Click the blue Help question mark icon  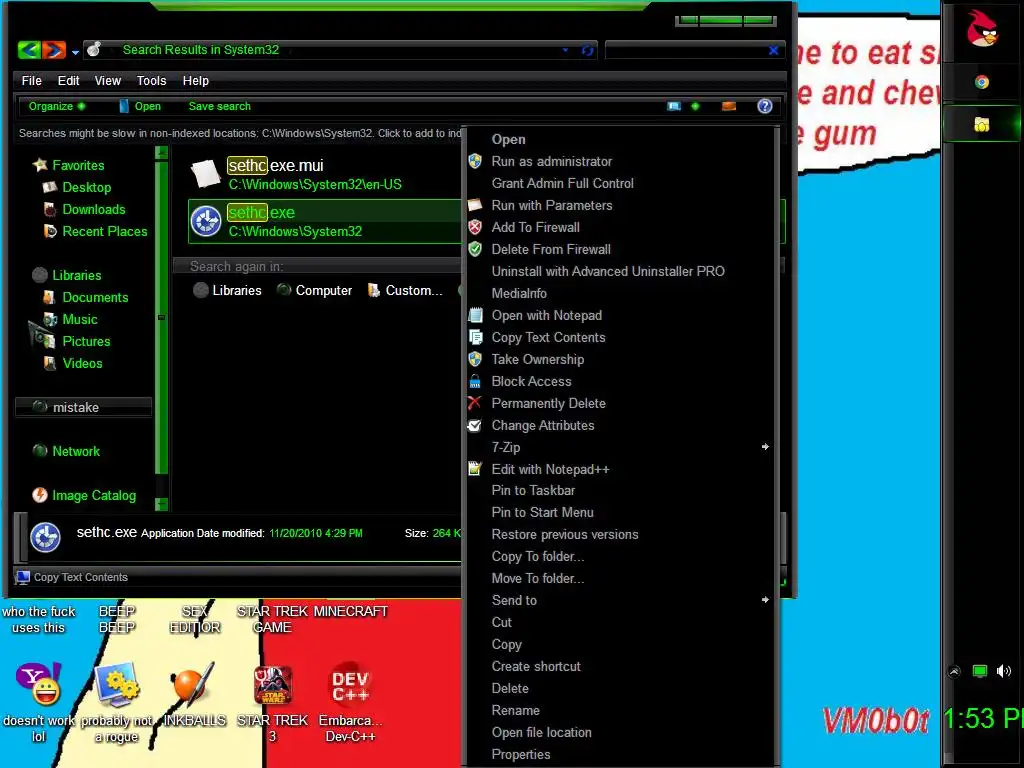click(x=765, y=106)
